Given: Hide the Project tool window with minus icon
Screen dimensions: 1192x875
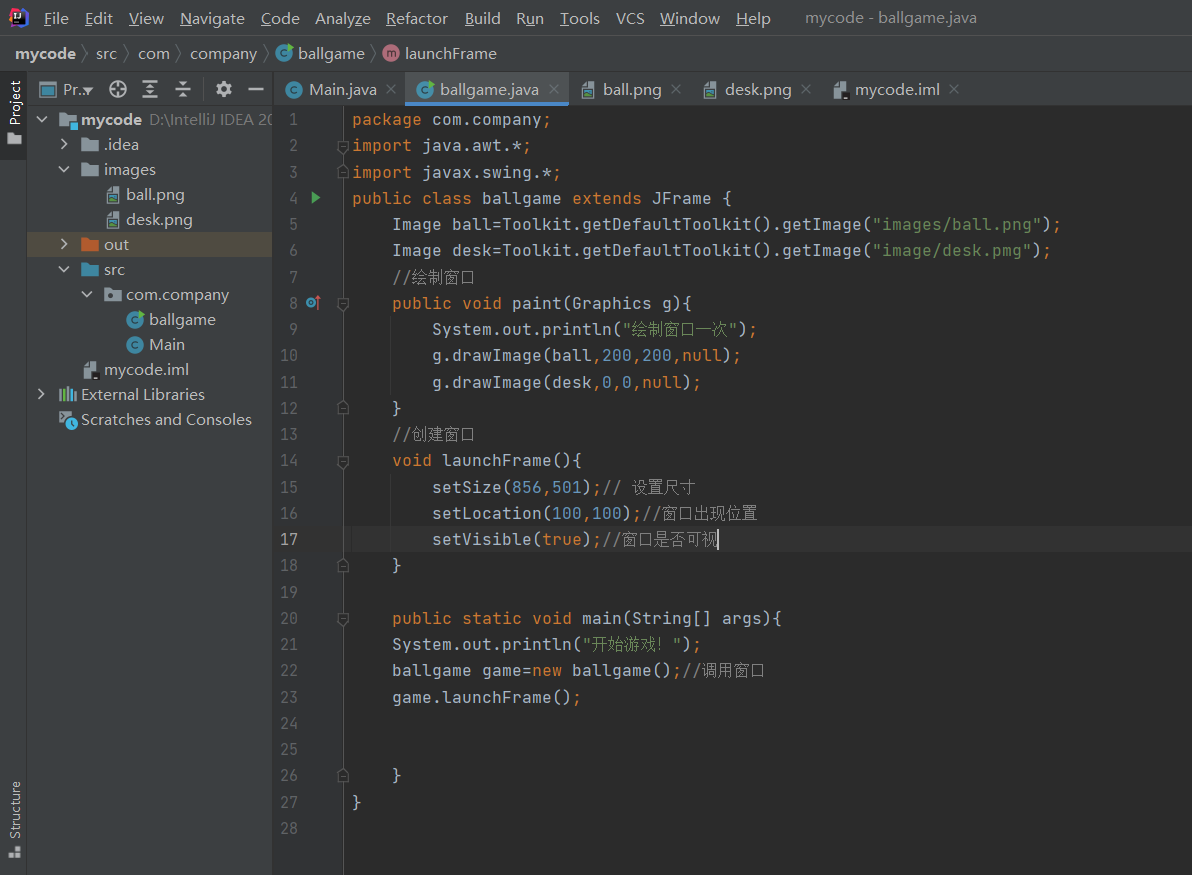Looking at the screenshot, I should pyautogui.click(x=256, y=89).
